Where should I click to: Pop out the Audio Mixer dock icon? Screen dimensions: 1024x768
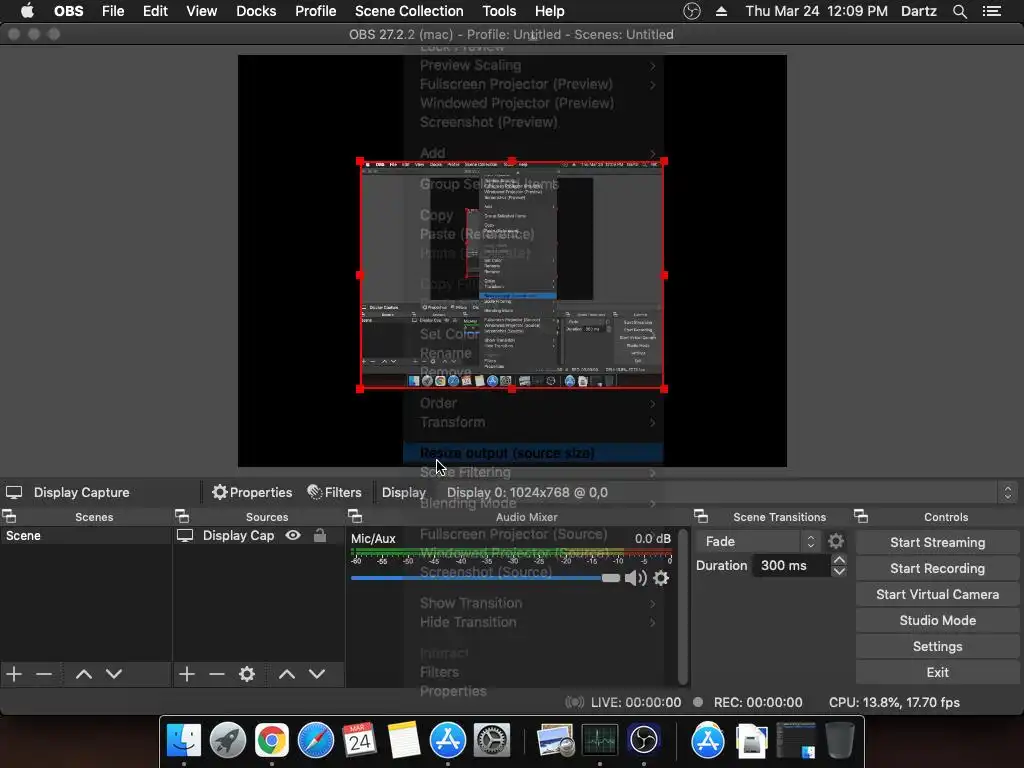point(355,517)
